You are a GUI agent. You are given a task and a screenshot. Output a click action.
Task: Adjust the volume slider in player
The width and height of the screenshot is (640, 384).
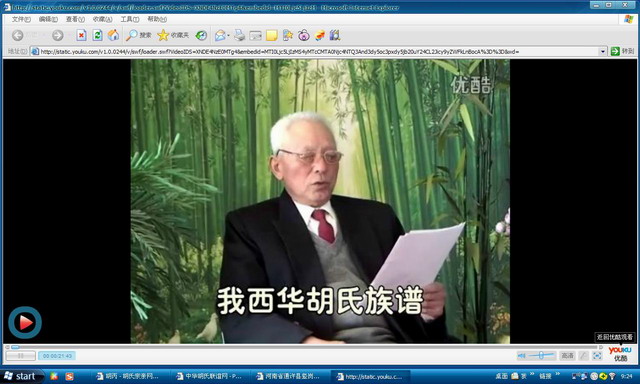pyautogui.click(x=541, y=356)
